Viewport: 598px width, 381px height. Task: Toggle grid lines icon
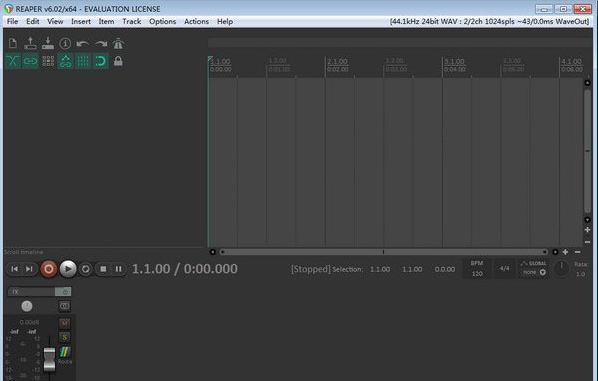pyautogui.click(x=83, y=61)
